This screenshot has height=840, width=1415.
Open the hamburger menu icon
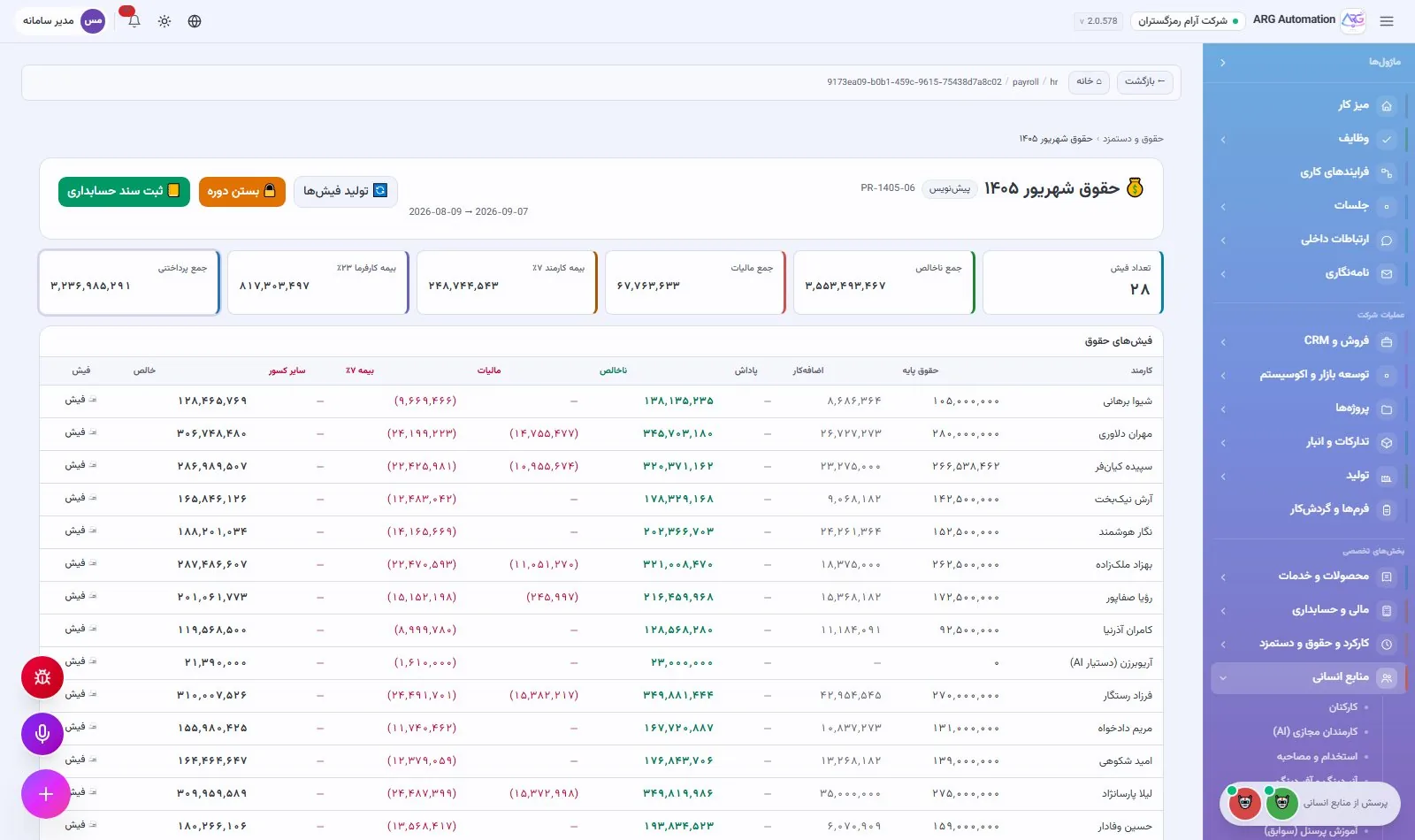(x=1387, y=21)
